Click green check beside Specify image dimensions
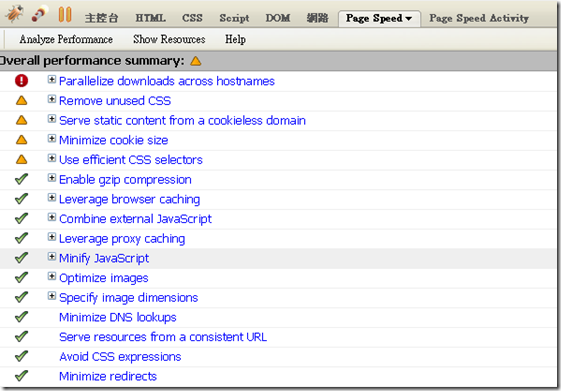Image resolution: width=561 pixels, height=391 pixels. 21,297
